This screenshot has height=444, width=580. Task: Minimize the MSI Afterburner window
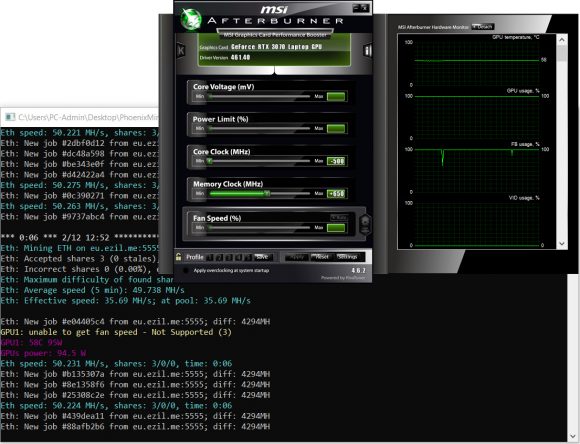[x=356, y=7]
